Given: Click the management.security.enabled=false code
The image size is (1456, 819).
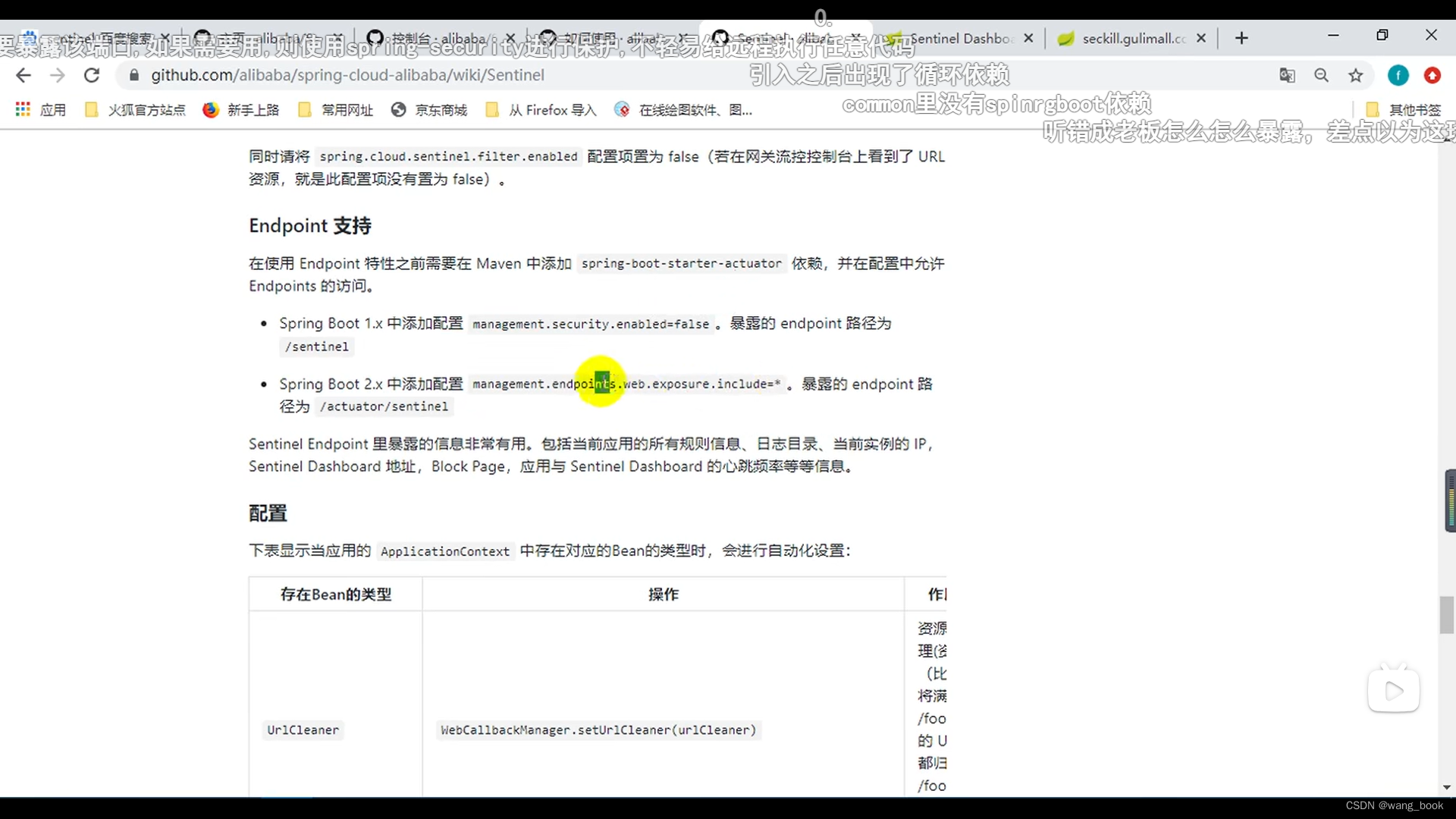Looking at the screenshot, I should [x=591, y=324].
